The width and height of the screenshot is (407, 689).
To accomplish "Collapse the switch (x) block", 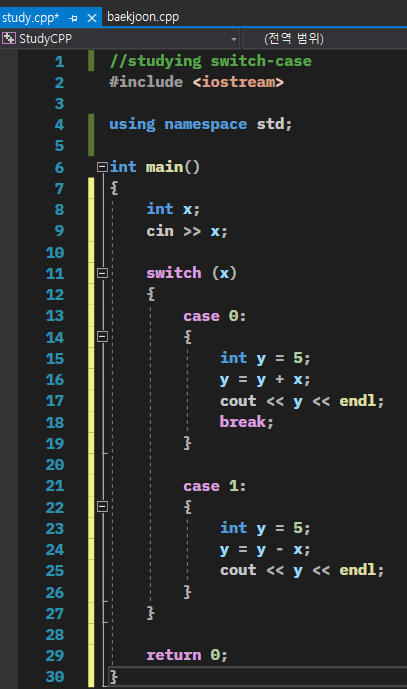I will click(x=102, y=273).
